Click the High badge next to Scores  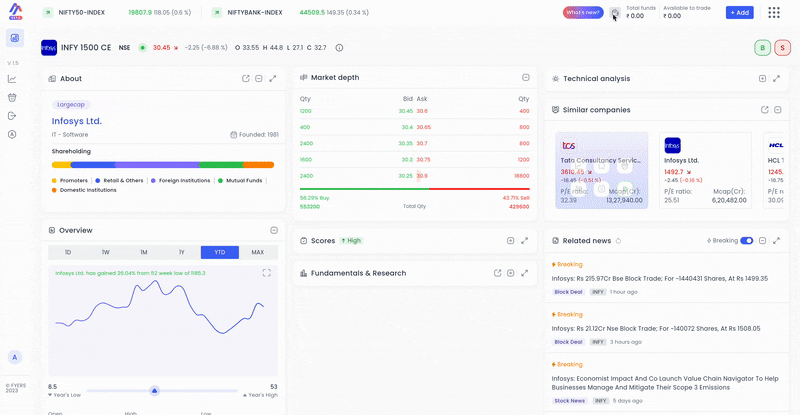[351, 240]
